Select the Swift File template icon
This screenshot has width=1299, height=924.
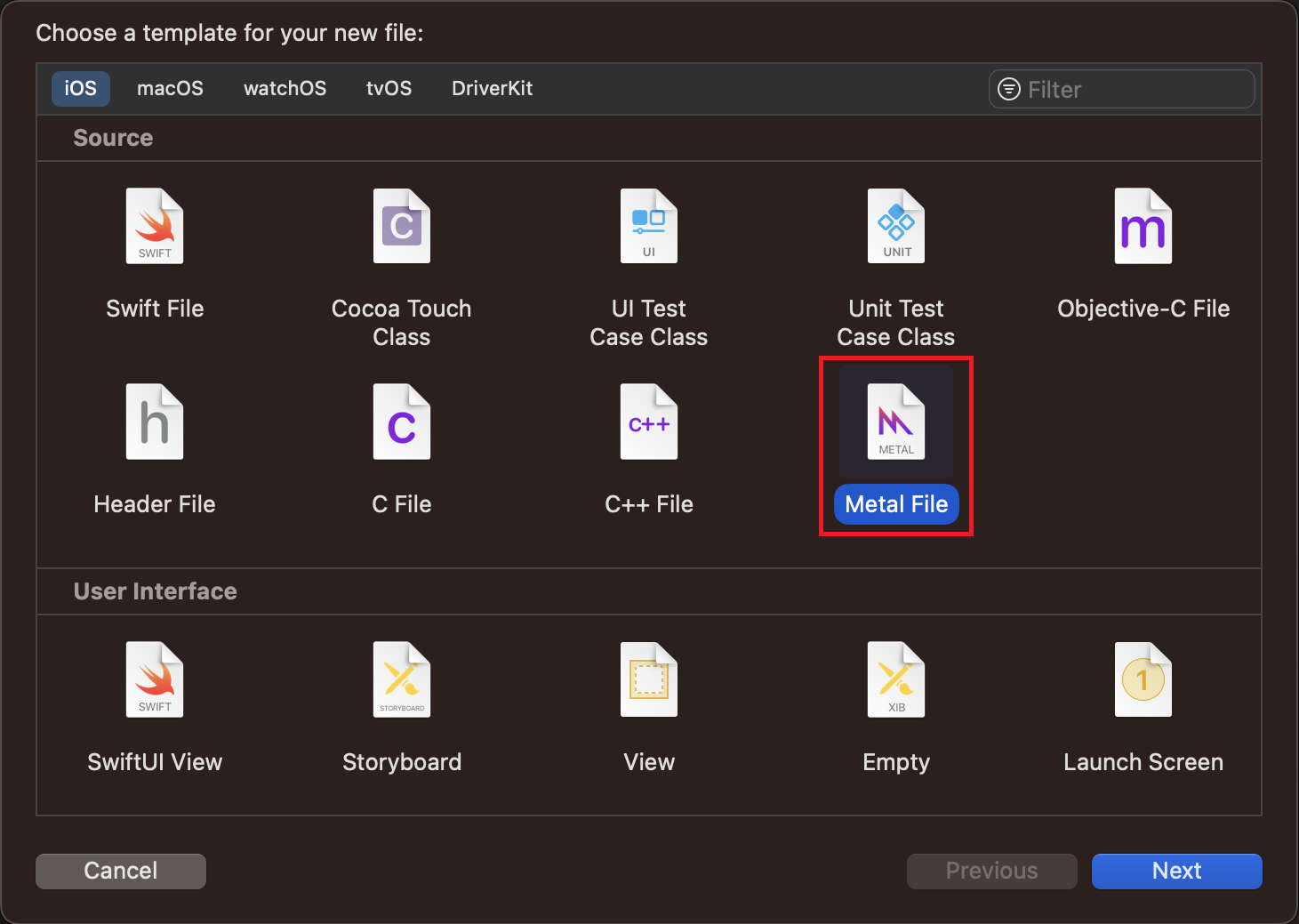(x=155, y=226)
